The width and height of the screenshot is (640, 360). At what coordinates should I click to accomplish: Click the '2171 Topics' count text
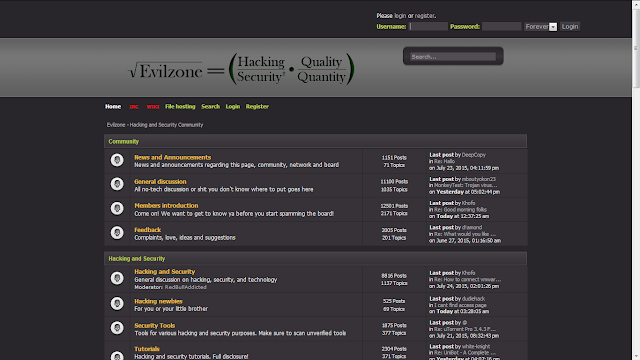pyautogui.click(x=394, y=213)
